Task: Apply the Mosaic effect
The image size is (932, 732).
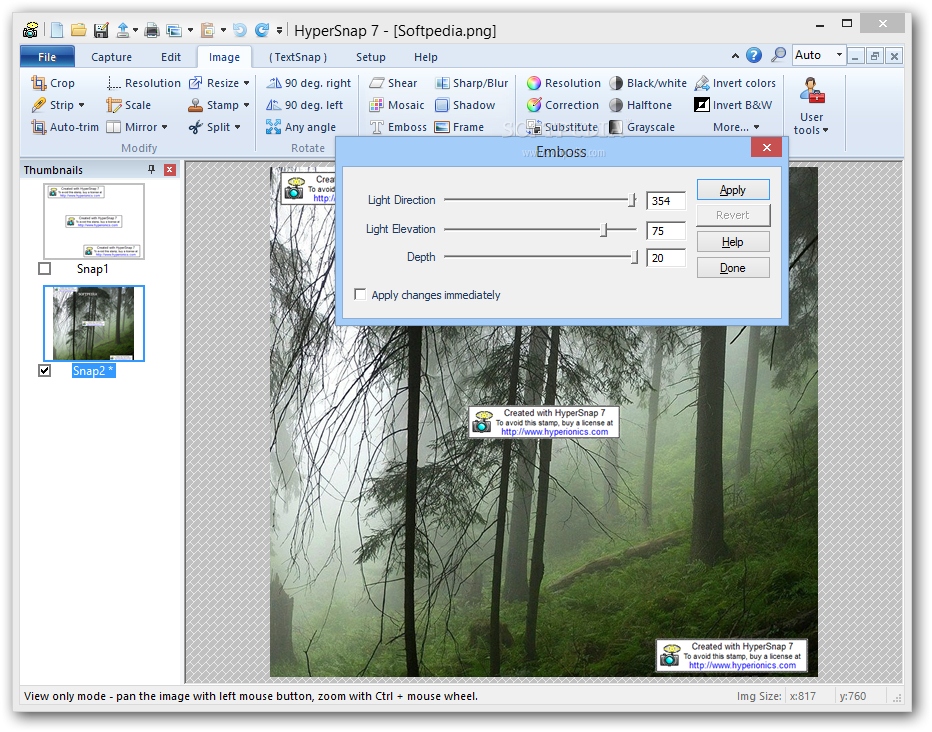Action: pyautogui.click(x=396, y=105)
